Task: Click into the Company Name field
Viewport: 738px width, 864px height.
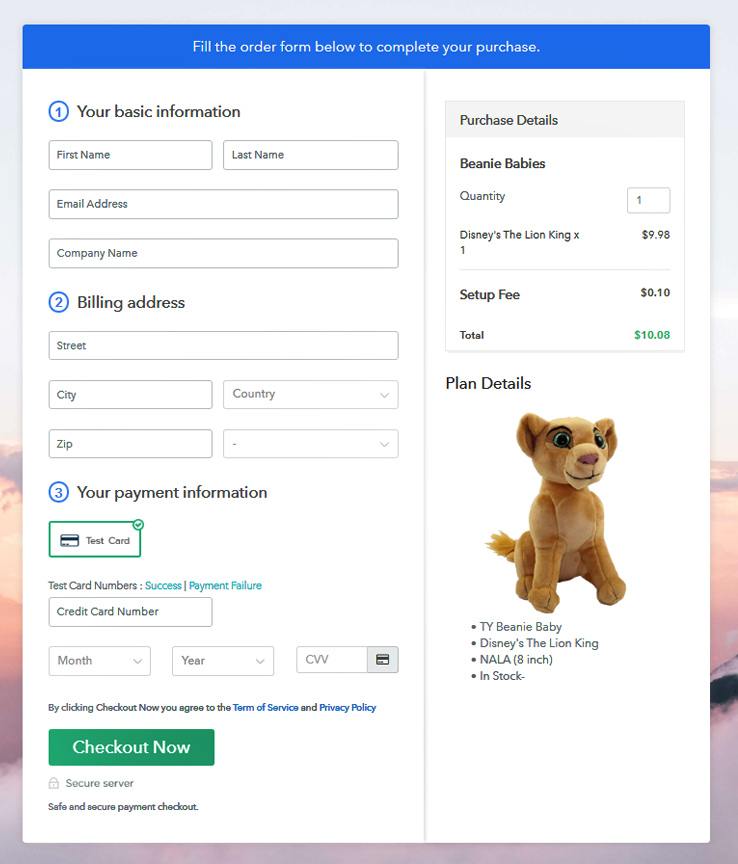Action: (223, 253)
